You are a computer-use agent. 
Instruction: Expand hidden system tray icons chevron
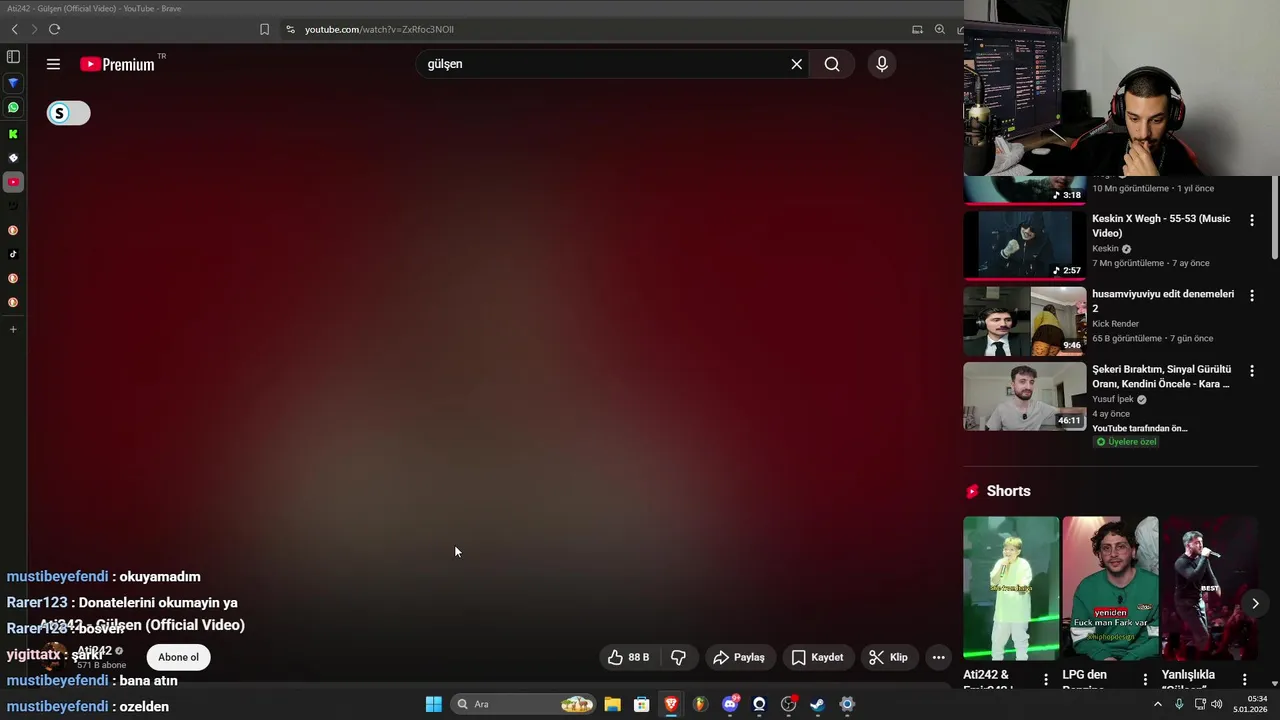click(x=1158, y=704)
